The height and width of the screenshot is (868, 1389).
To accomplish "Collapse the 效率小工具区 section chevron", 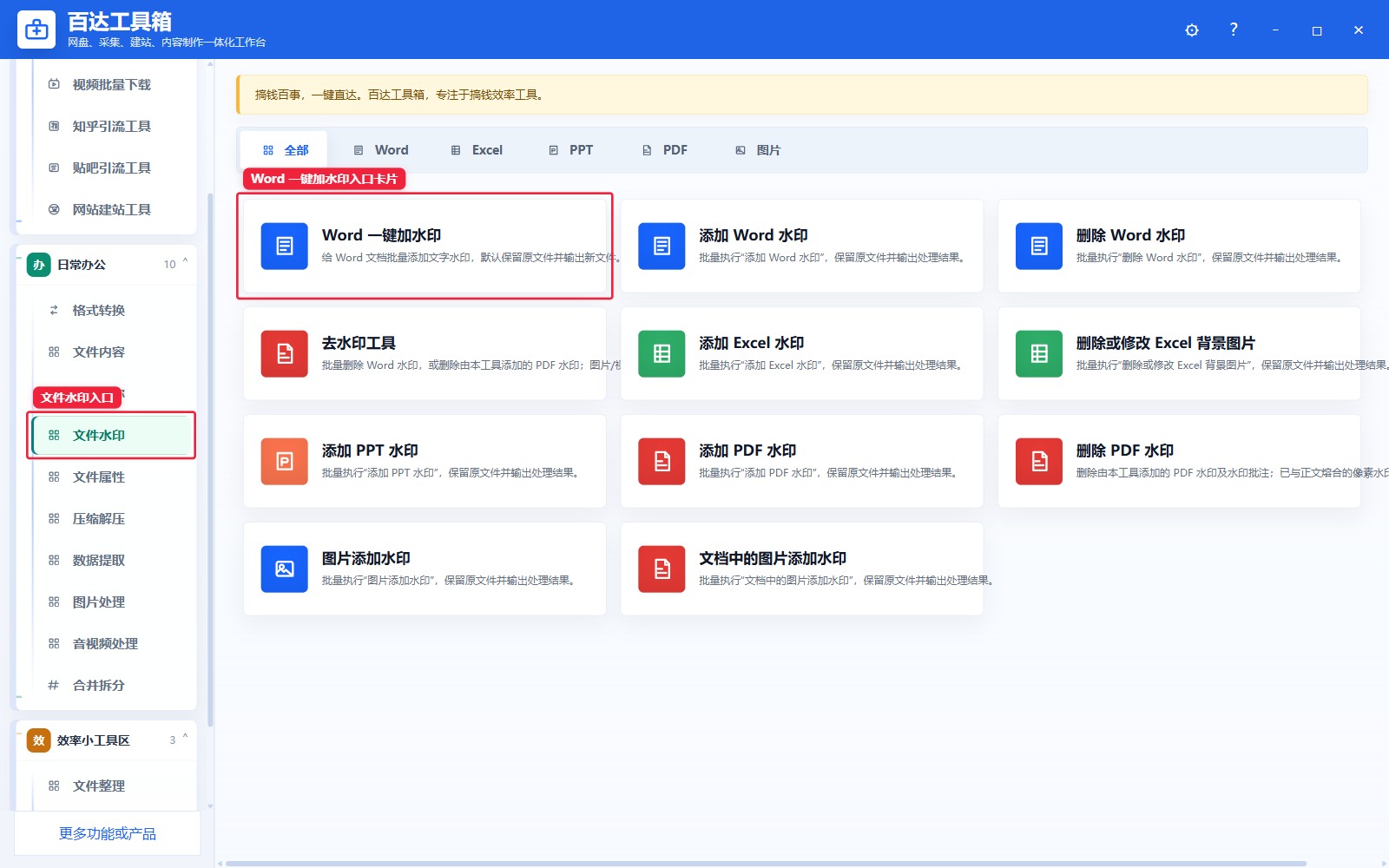I will point(185,739).
